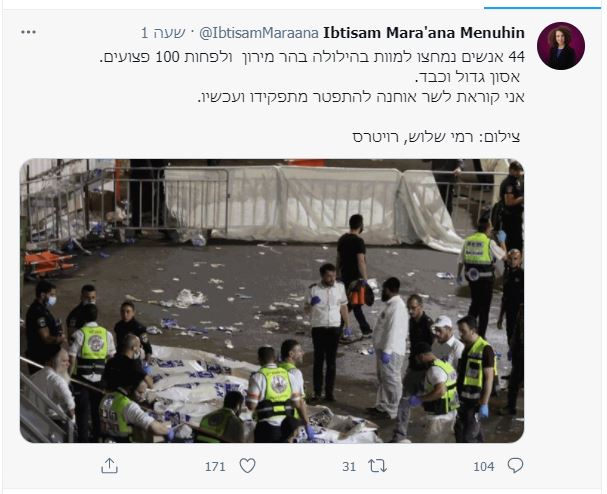Image resolution: width=607 pixels, height=494 pixels.
Task: Click the 171 likes count
Action: pyautogui.click(x=215, y=467)
